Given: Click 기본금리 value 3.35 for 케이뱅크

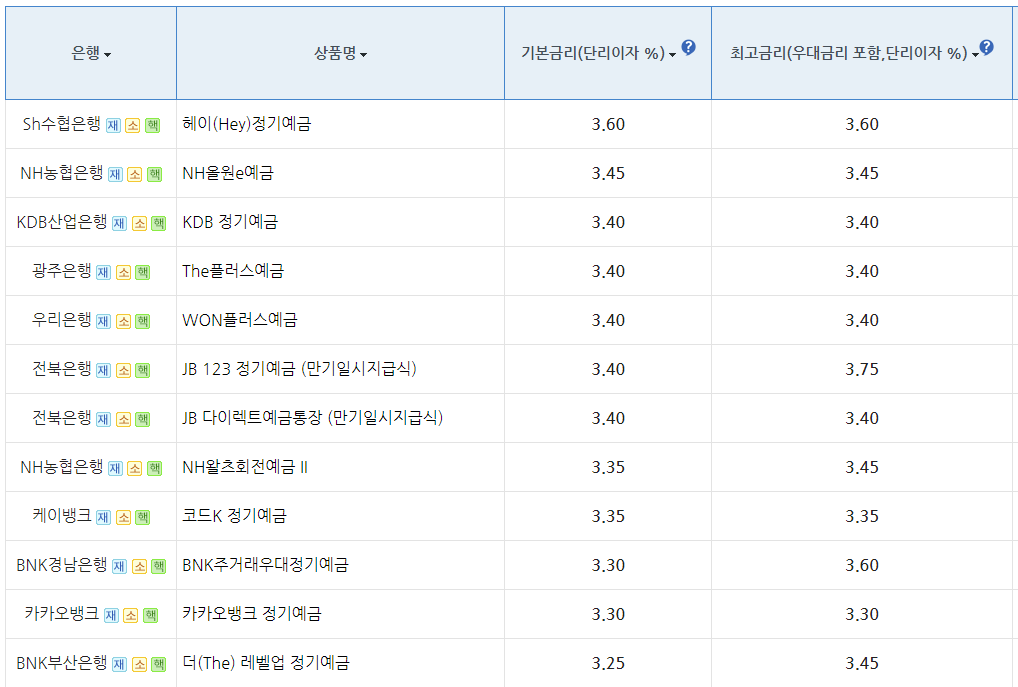Looking at the screenshot, I should click(x=608, y=516).
